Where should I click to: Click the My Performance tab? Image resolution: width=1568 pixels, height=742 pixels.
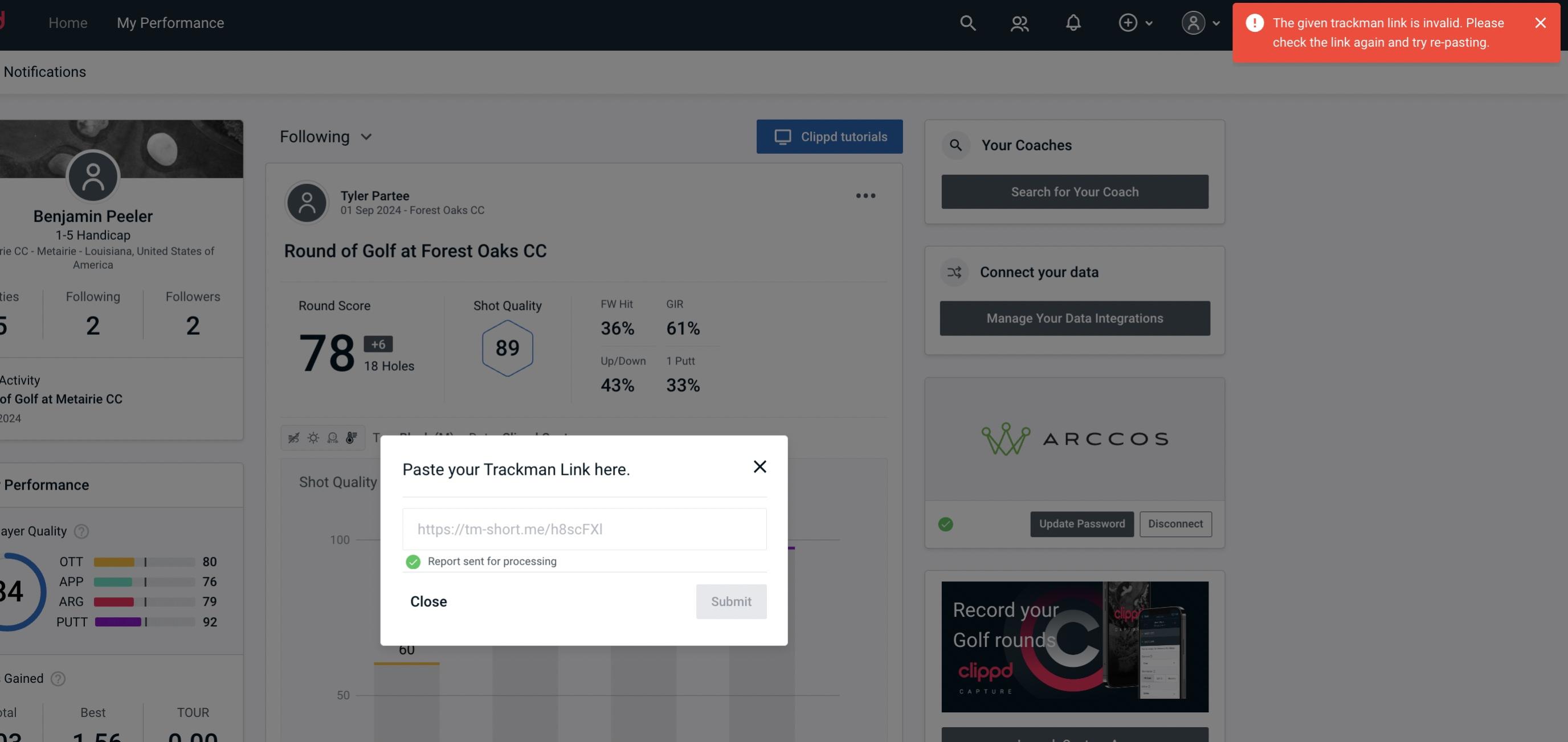(x=170, y=22)
